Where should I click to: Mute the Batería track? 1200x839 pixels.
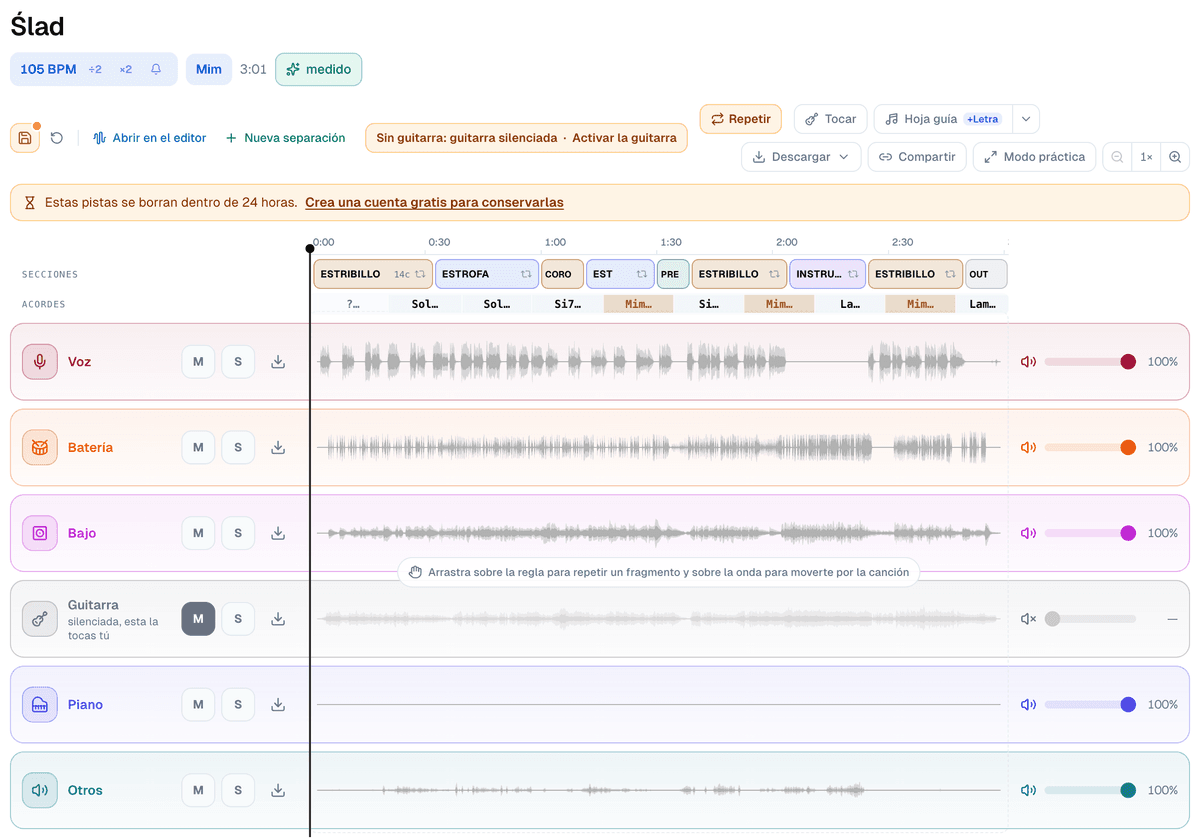[x=198, y=447]
